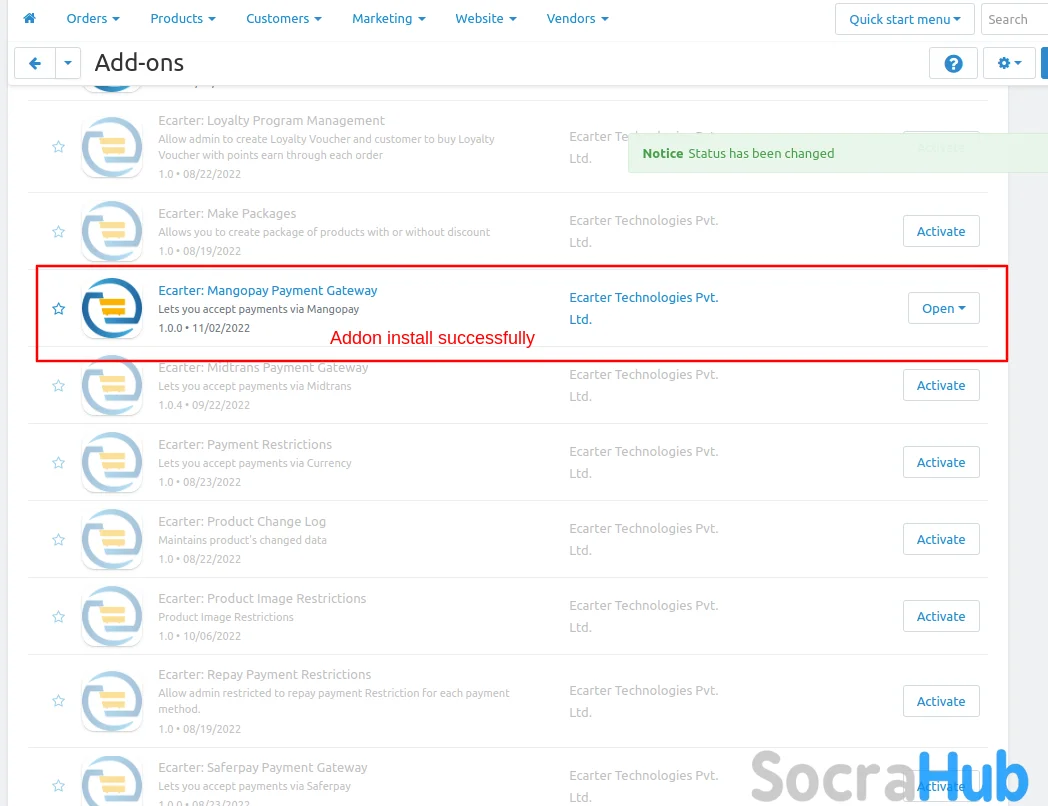This screenshot has width=1048, height=806.
Task: Favorite the Loyalty Program Management add-on
Action: (x=59, y=147)
